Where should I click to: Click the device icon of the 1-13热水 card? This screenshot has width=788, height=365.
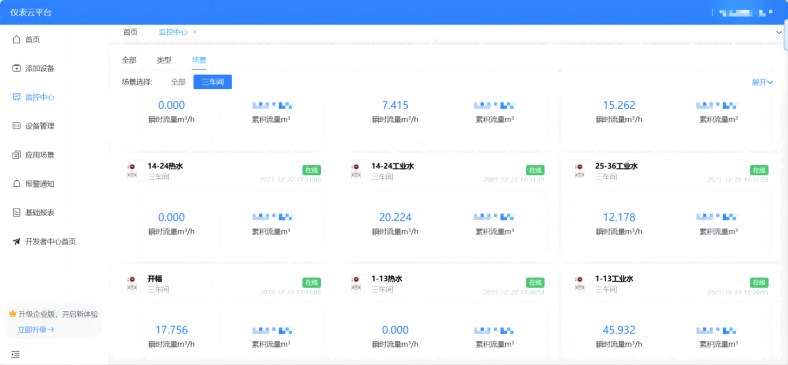click(x=356, y=283)
